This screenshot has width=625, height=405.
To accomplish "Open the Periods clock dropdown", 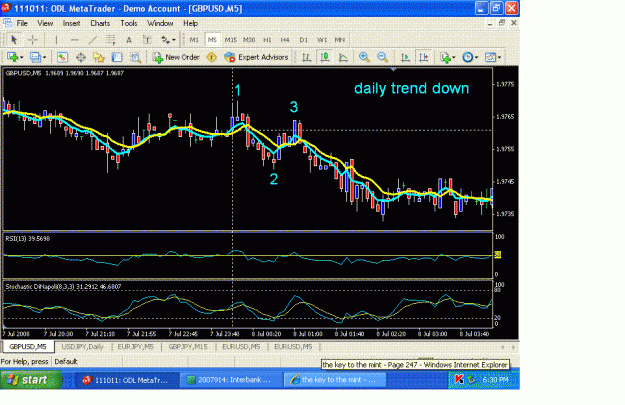I will coord(470,57).
